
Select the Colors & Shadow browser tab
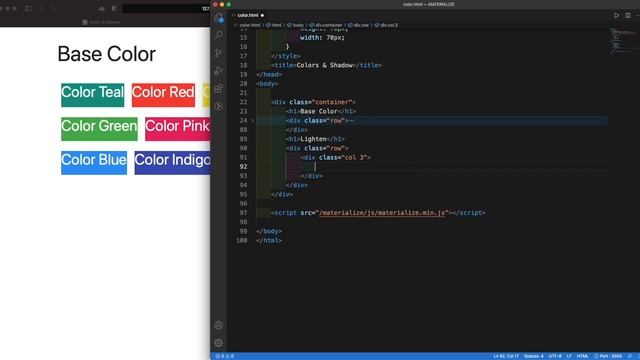click(x=101, y=22)
